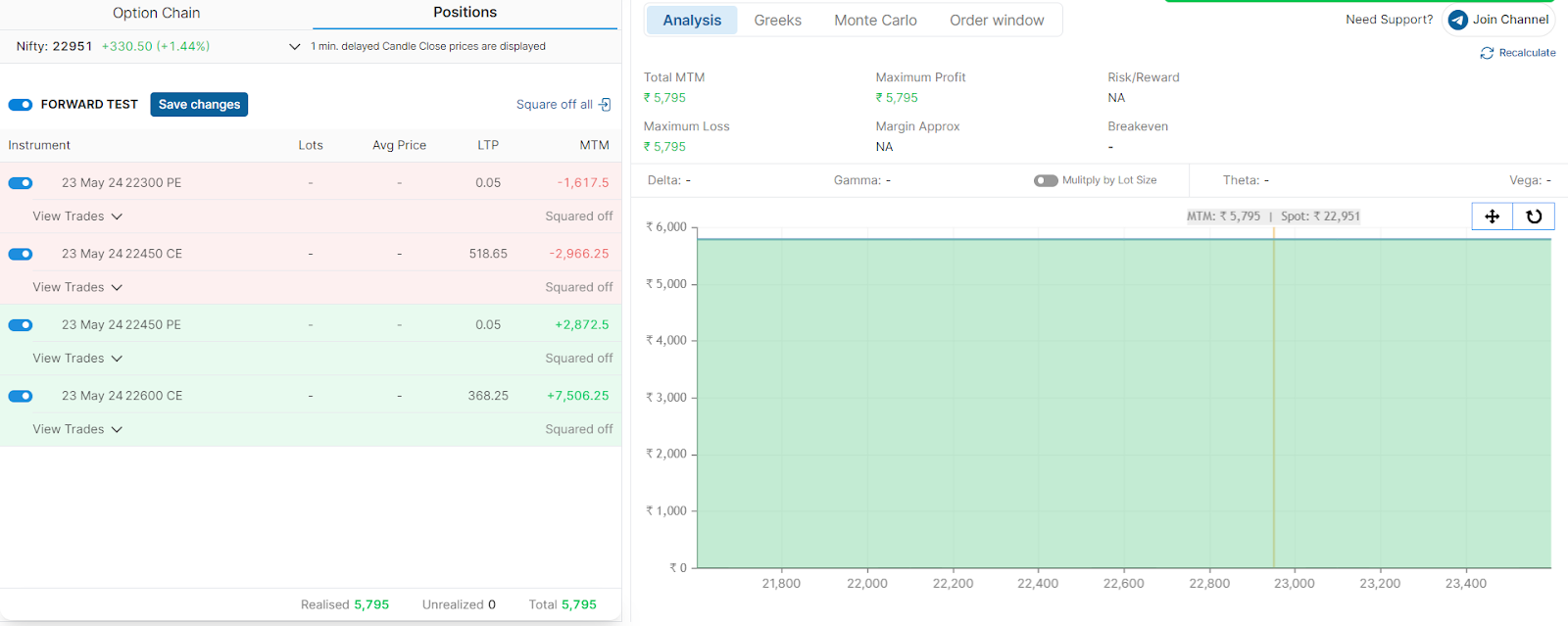
Task: Click the pan/move chart icon
Action: [x=1492, y=217]
